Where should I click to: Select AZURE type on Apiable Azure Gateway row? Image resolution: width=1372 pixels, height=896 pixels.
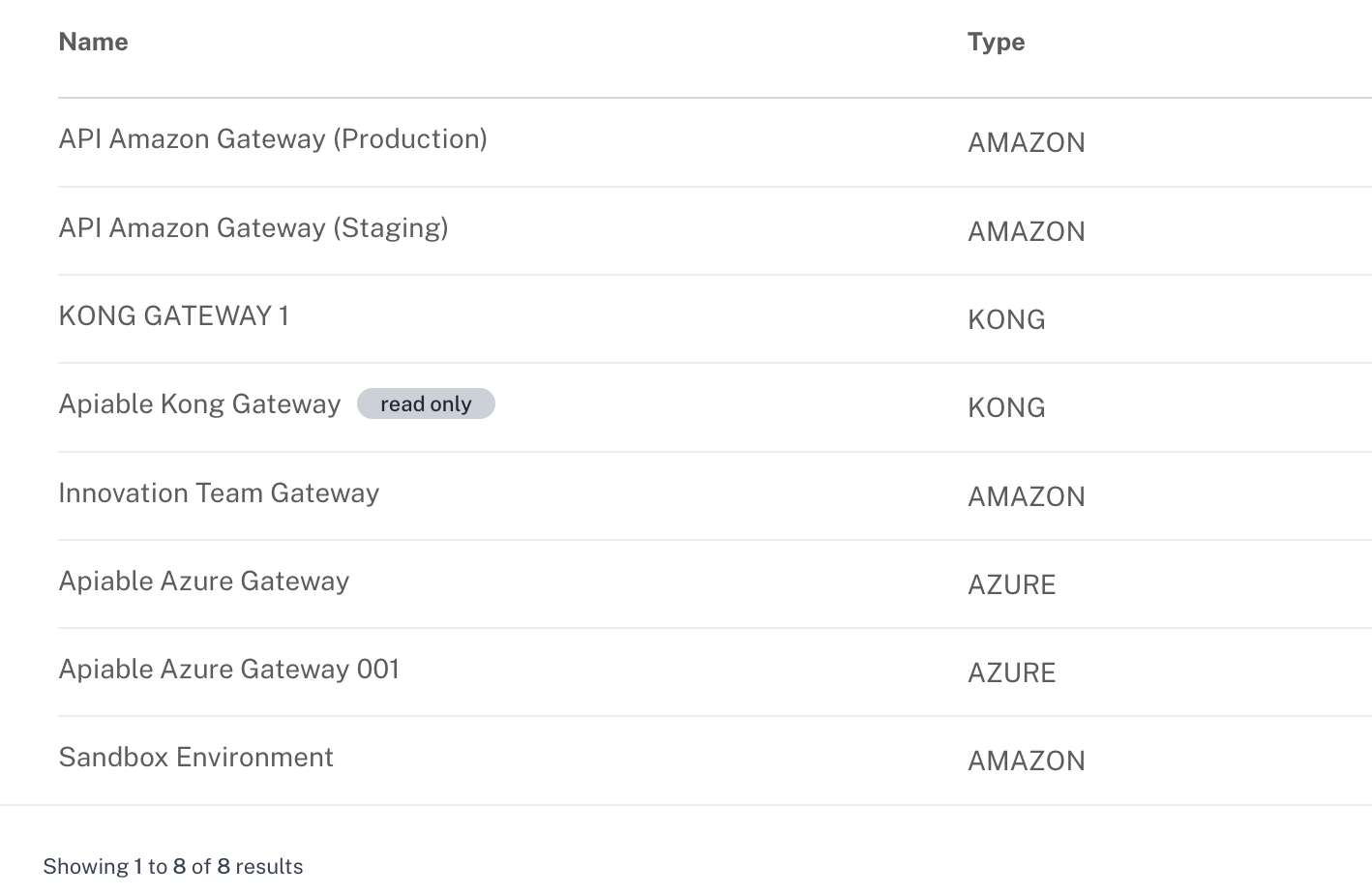click(1012, 583)
